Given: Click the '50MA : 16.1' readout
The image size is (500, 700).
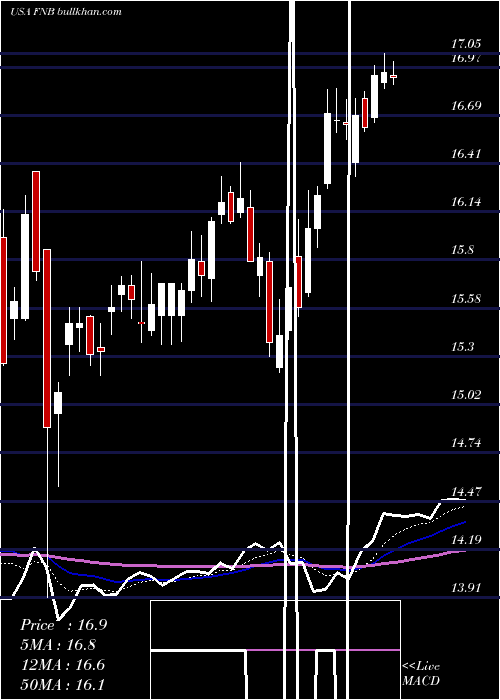Looking at the screenshot, I should coord(63,685).
